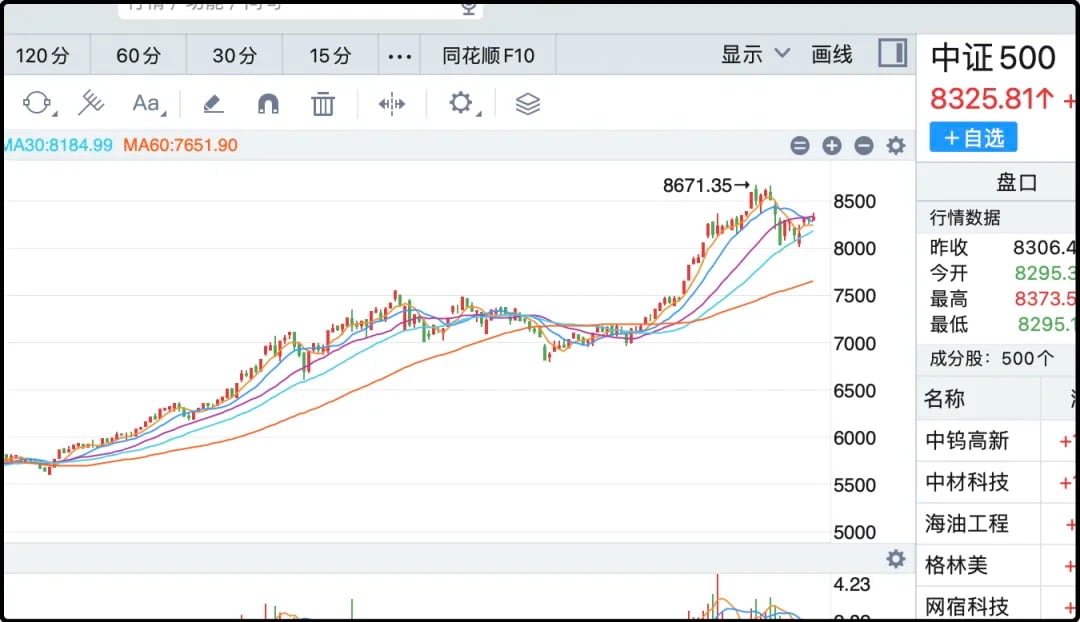Select the pencil edit tool
The image size is (1080, 622).
tap(212, 103)
